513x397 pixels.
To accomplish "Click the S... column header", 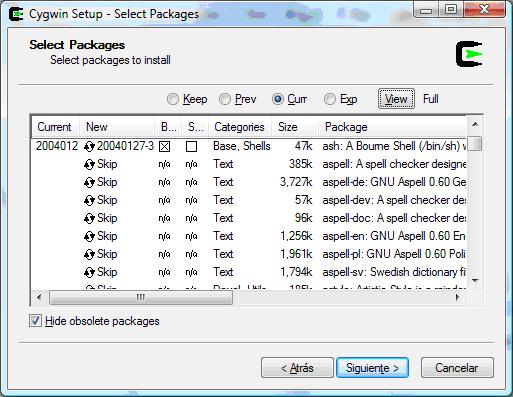I will click(195, 127).
